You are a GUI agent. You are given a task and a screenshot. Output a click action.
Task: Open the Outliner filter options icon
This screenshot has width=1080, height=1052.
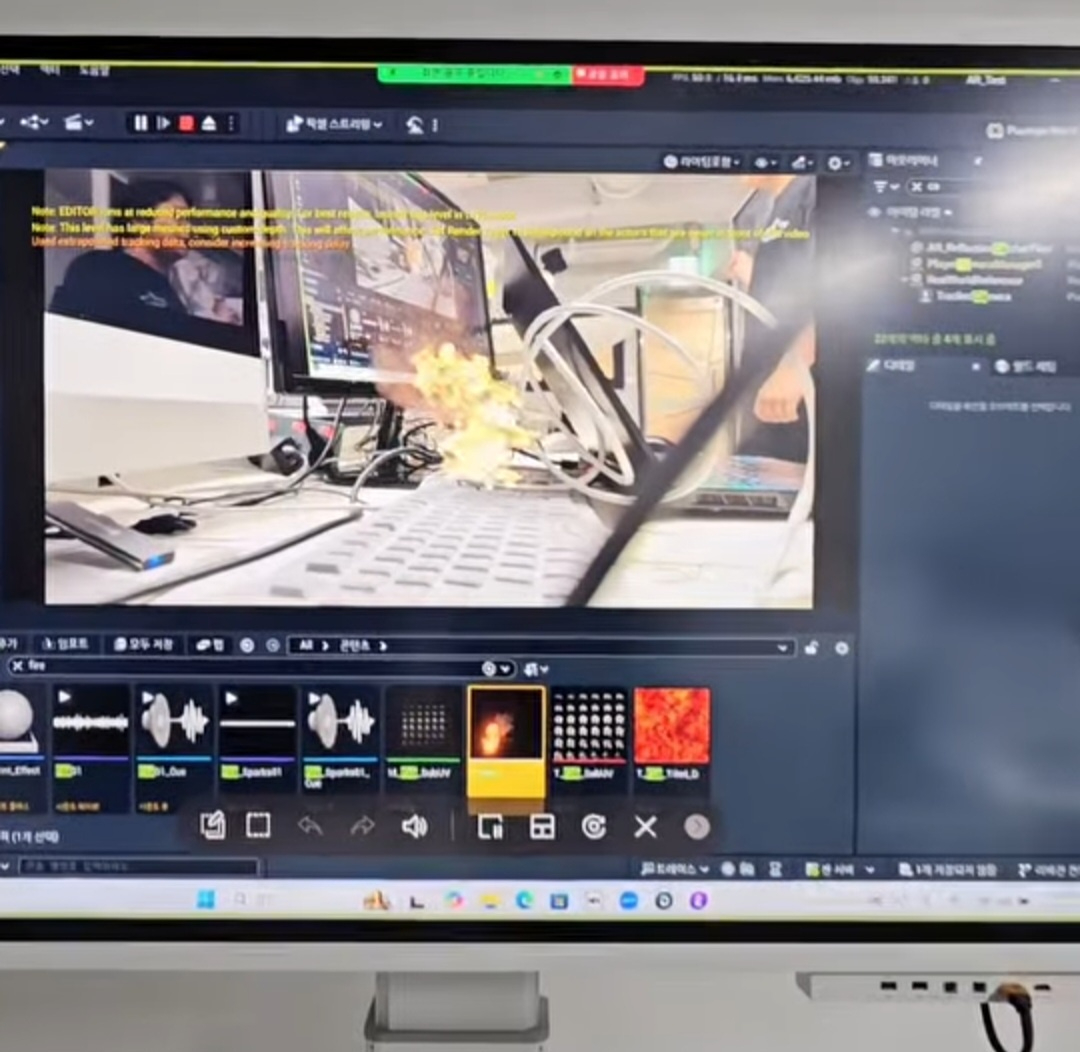[x=883, y=187]
